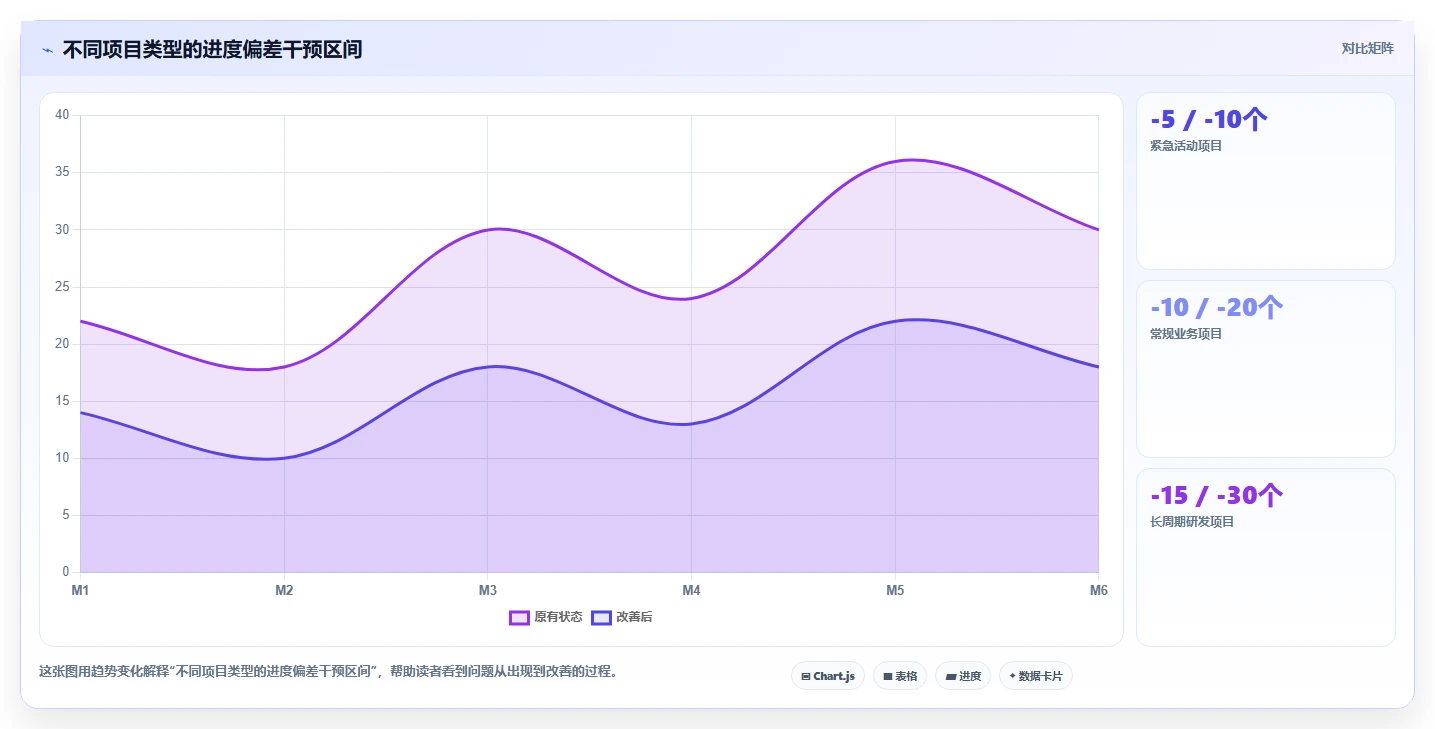Click the 25 y-axis label
This screenshot has height=729, width=1435.
click(62, 287)
